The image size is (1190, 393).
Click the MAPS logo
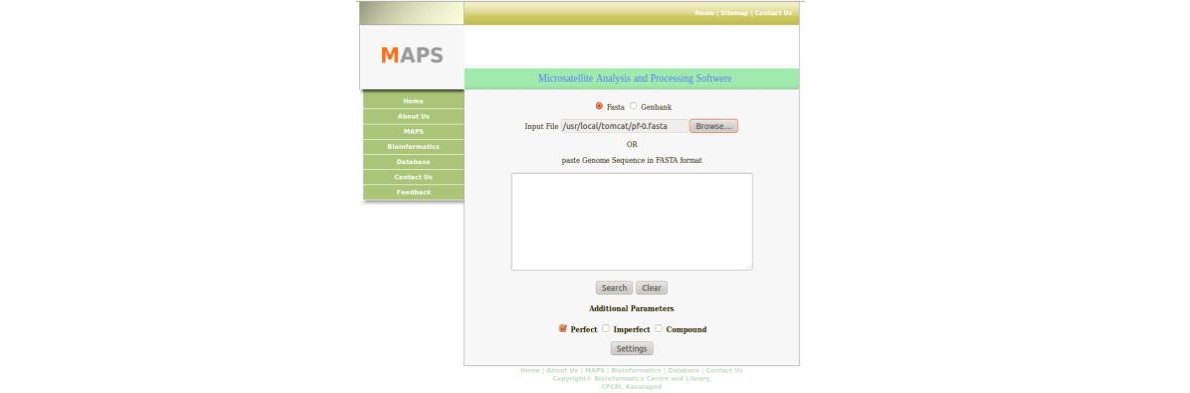point(411,55)
